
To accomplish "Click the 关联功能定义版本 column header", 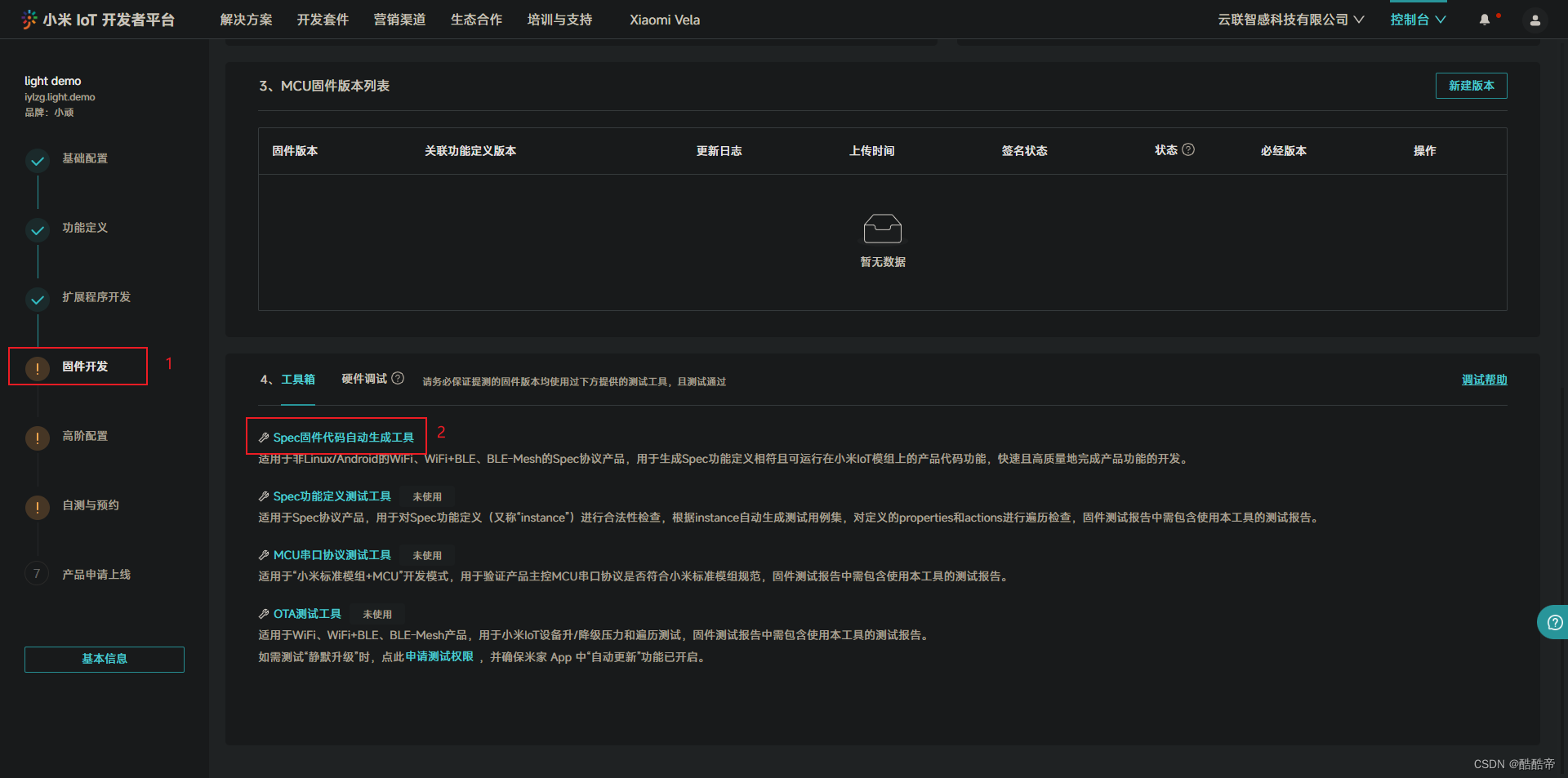I will coord(470,151).
